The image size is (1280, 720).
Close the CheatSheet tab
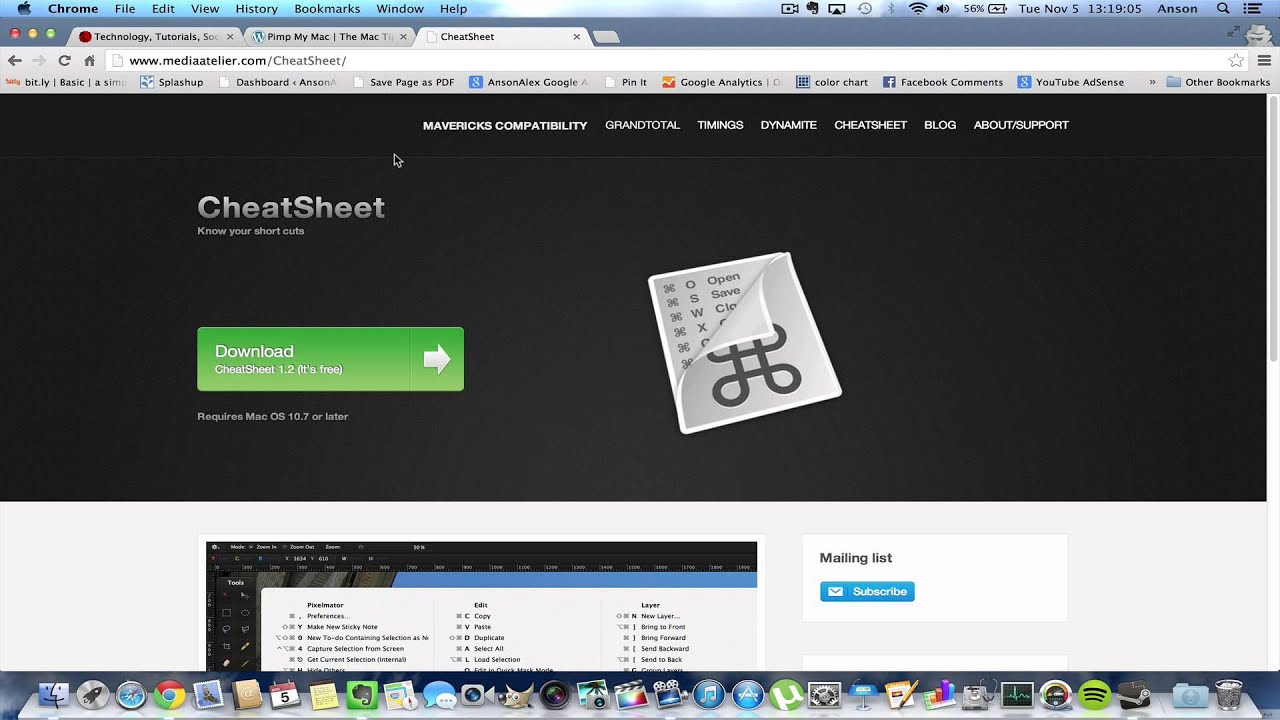point(577,36)
